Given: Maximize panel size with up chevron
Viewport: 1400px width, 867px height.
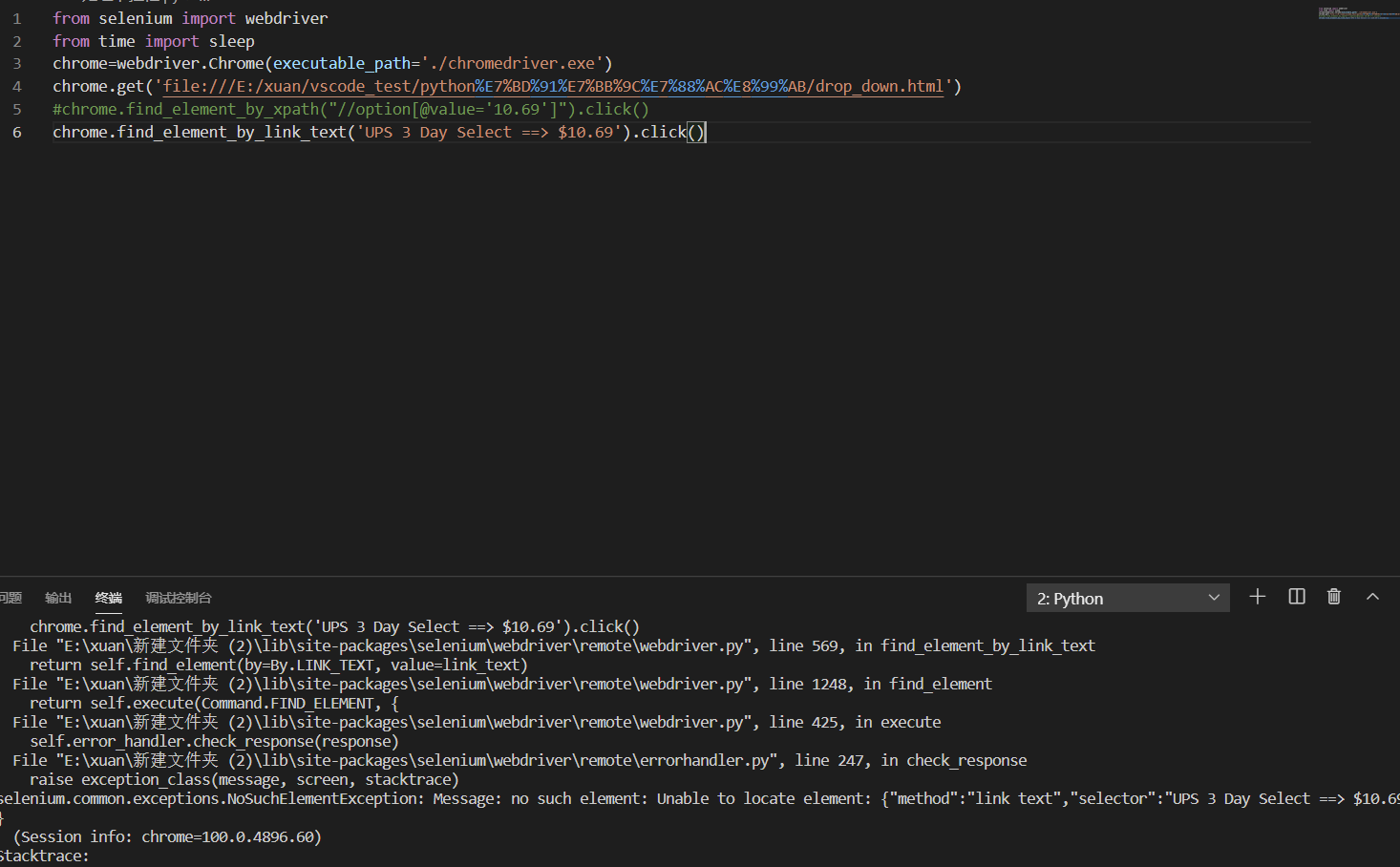Looking at the screenshot, I should [x=1373, y=597].
